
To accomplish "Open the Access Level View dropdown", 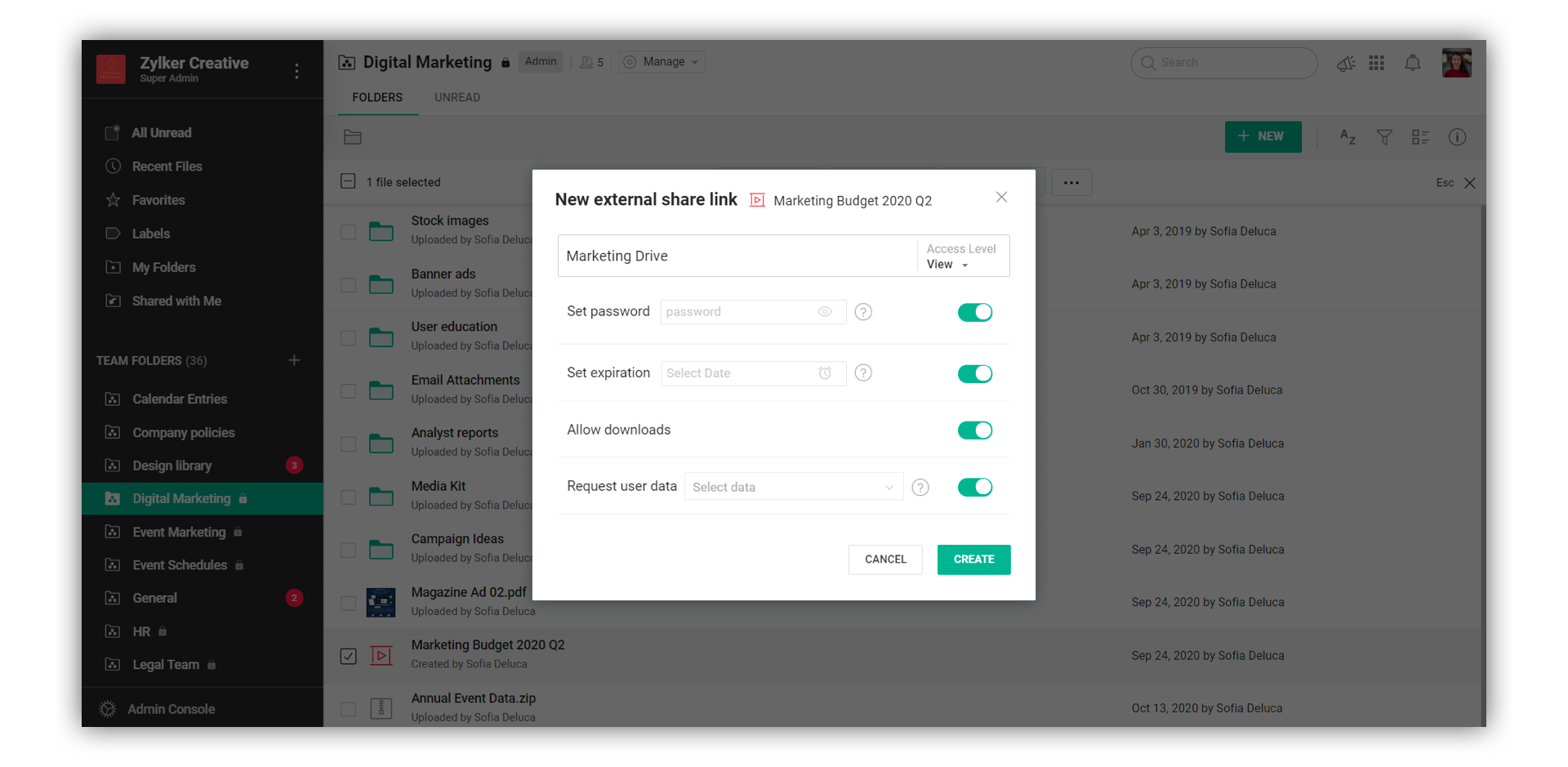I will coord(949,265).
